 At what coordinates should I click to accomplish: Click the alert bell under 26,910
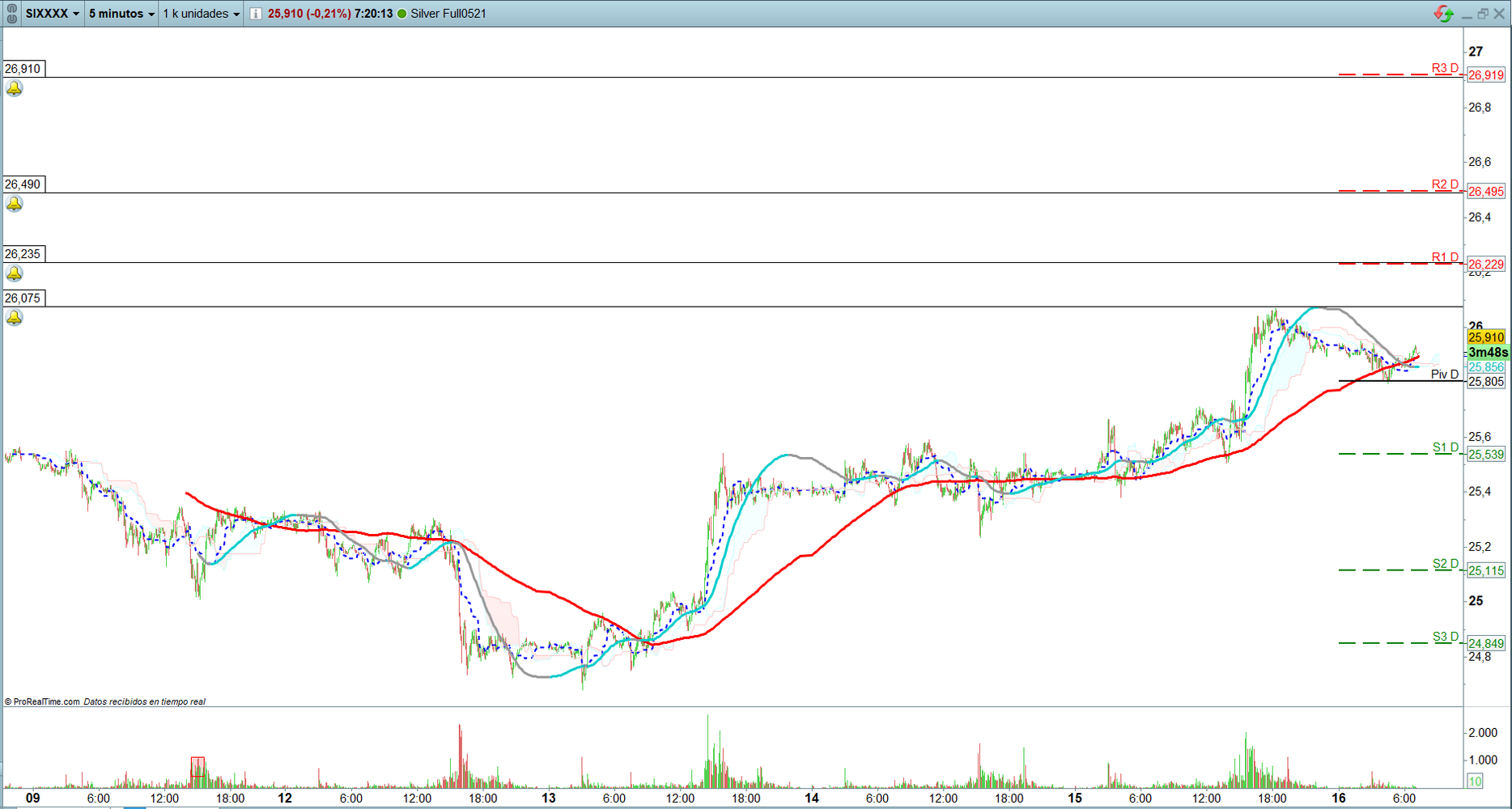click(15, 88)
